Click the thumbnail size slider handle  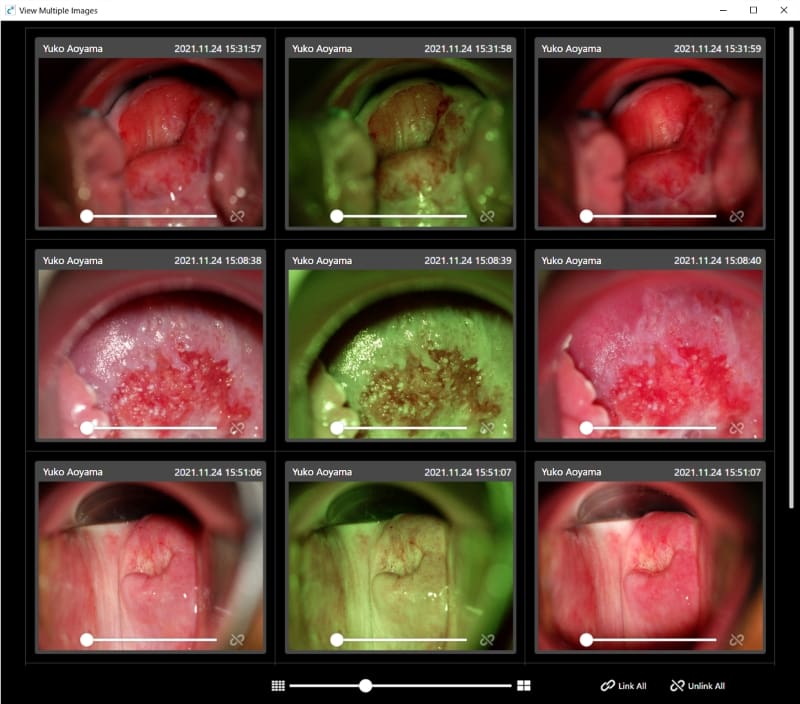(x=366, y=686)
